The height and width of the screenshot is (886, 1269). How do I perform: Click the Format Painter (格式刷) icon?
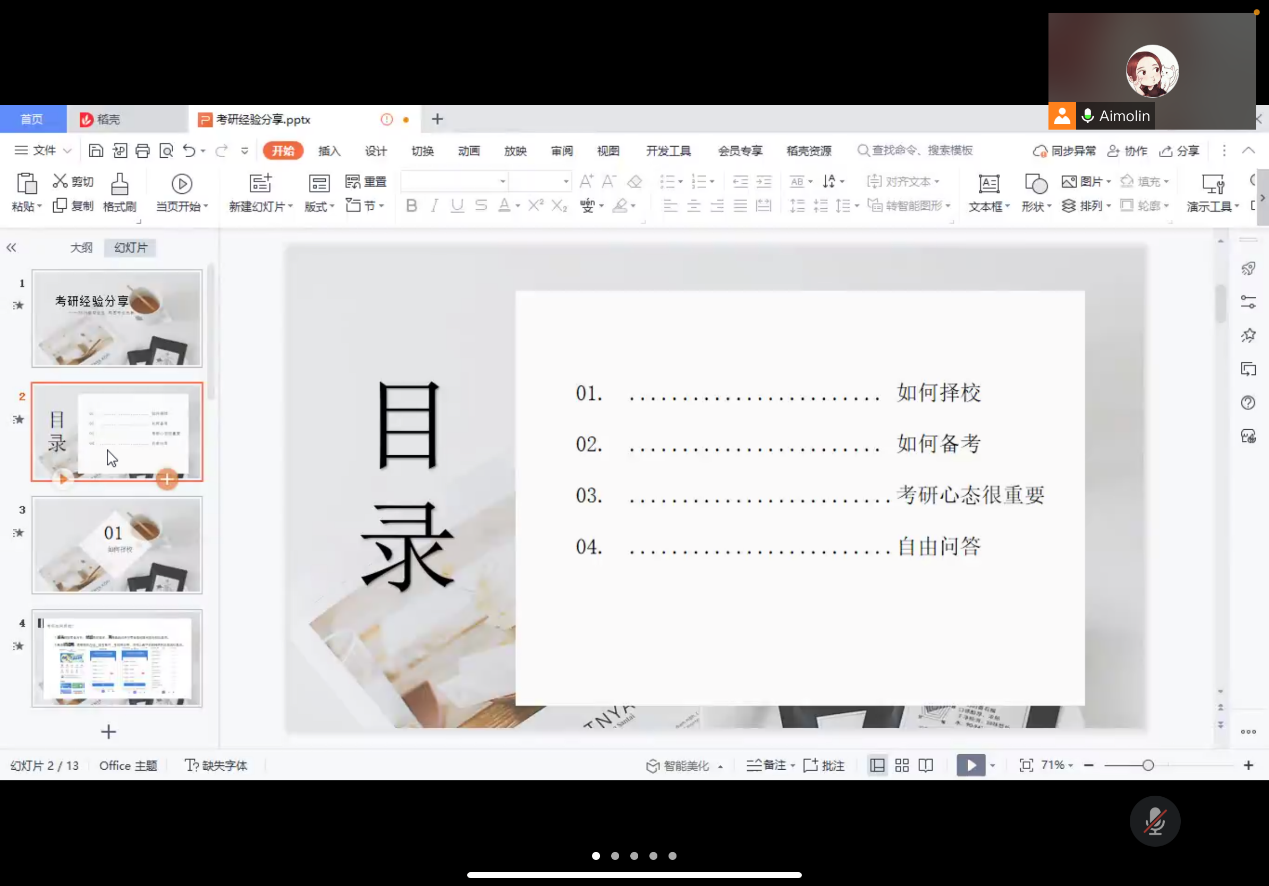119,184
